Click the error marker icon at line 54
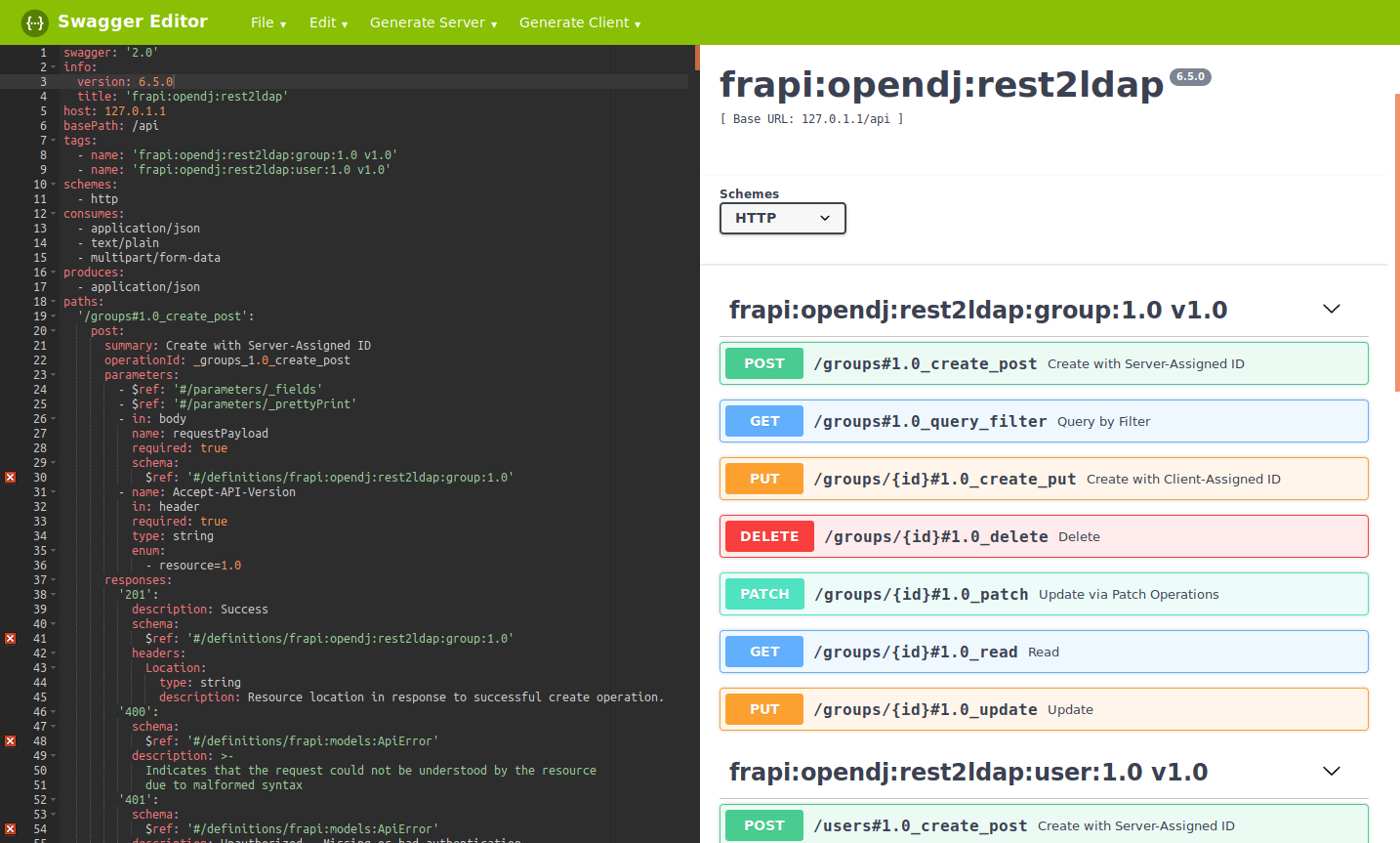Screen dimensions: 1400x843 click(10, 828)
